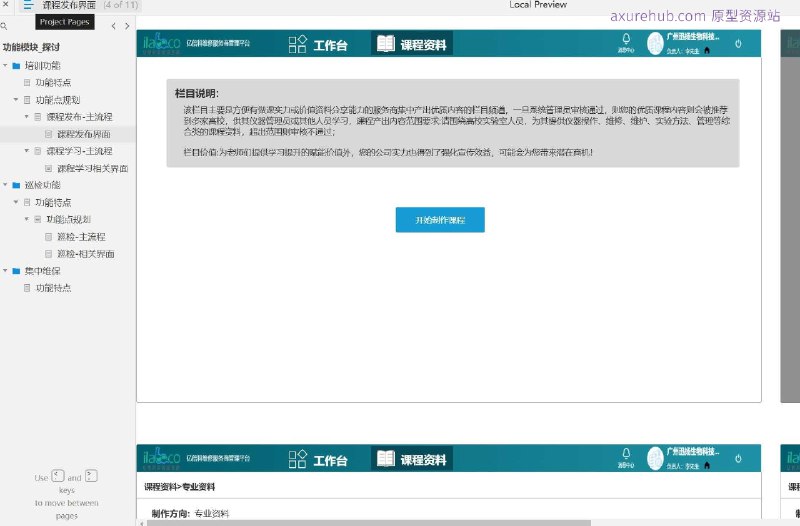The image size is (800, 526).
Task: Click the power icon in lower page header
Action: (738, 459)
